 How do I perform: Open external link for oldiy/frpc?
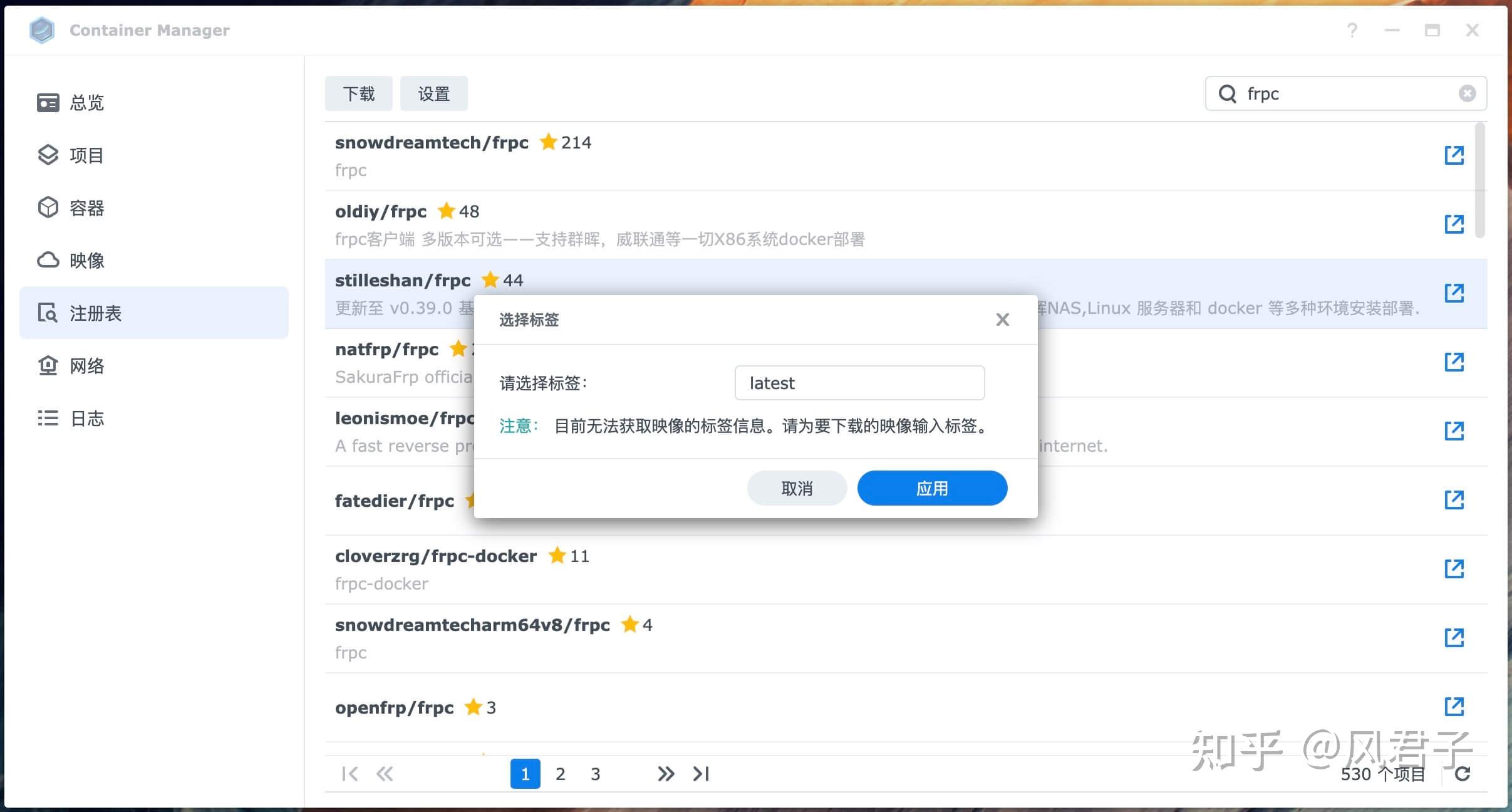[1454, 224]
